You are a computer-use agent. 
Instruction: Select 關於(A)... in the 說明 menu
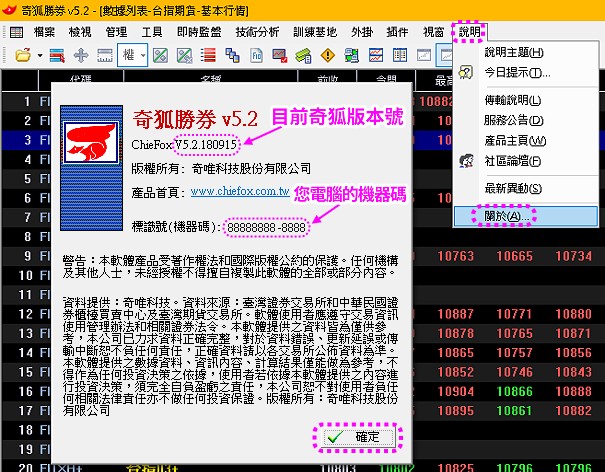coord(526,216)
